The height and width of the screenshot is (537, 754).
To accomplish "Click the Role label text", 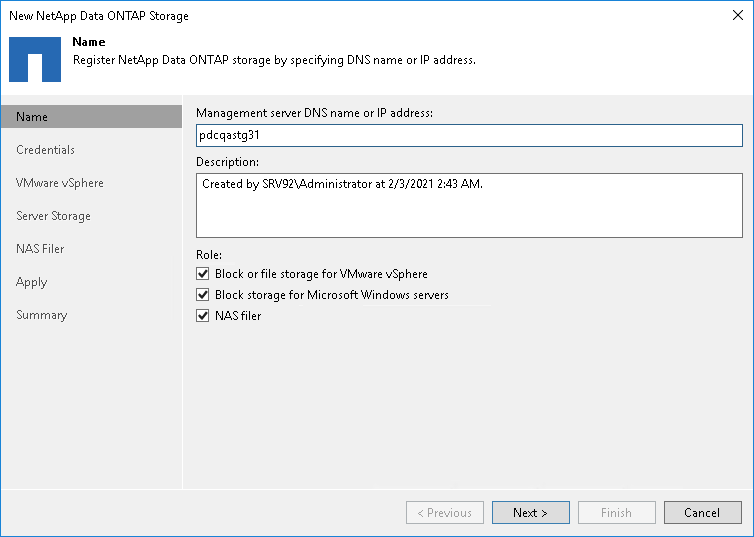I will coord(209,255).
